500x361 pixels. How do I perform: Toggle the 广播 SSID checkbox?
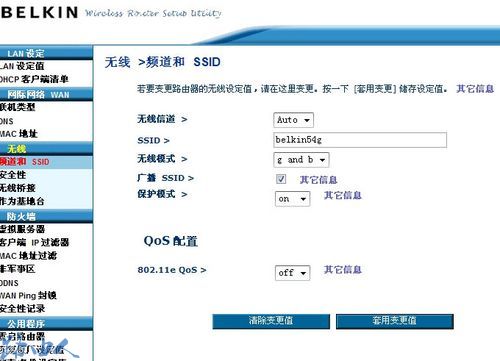click(281, 179)
